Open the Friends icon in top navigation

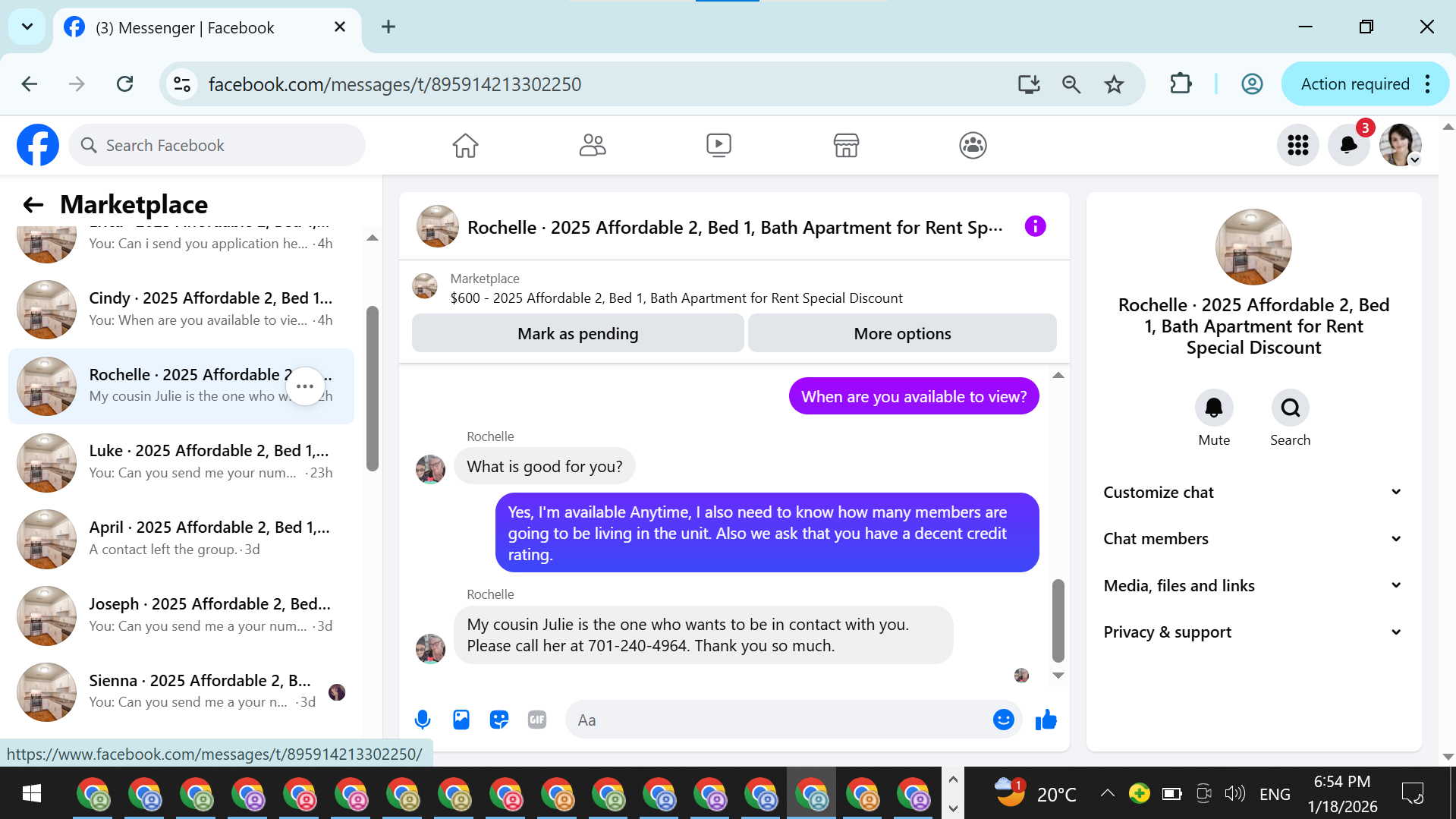pos(592,145)
